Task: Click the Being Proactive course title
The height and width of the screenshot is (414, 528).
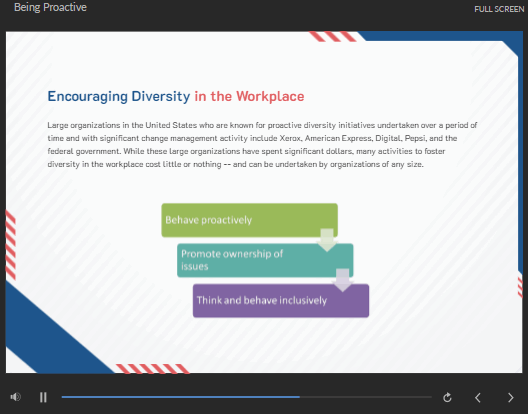Action: [x=51, y=7]
